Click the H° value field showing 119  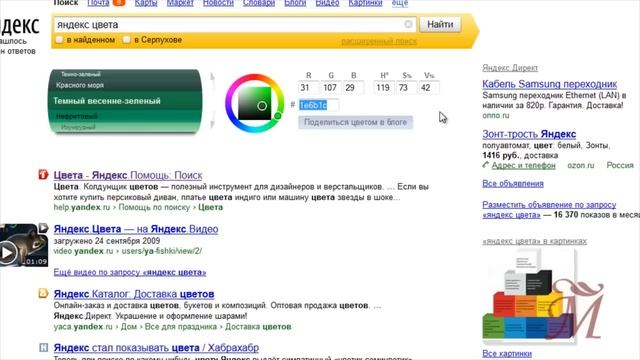(383, 88)
